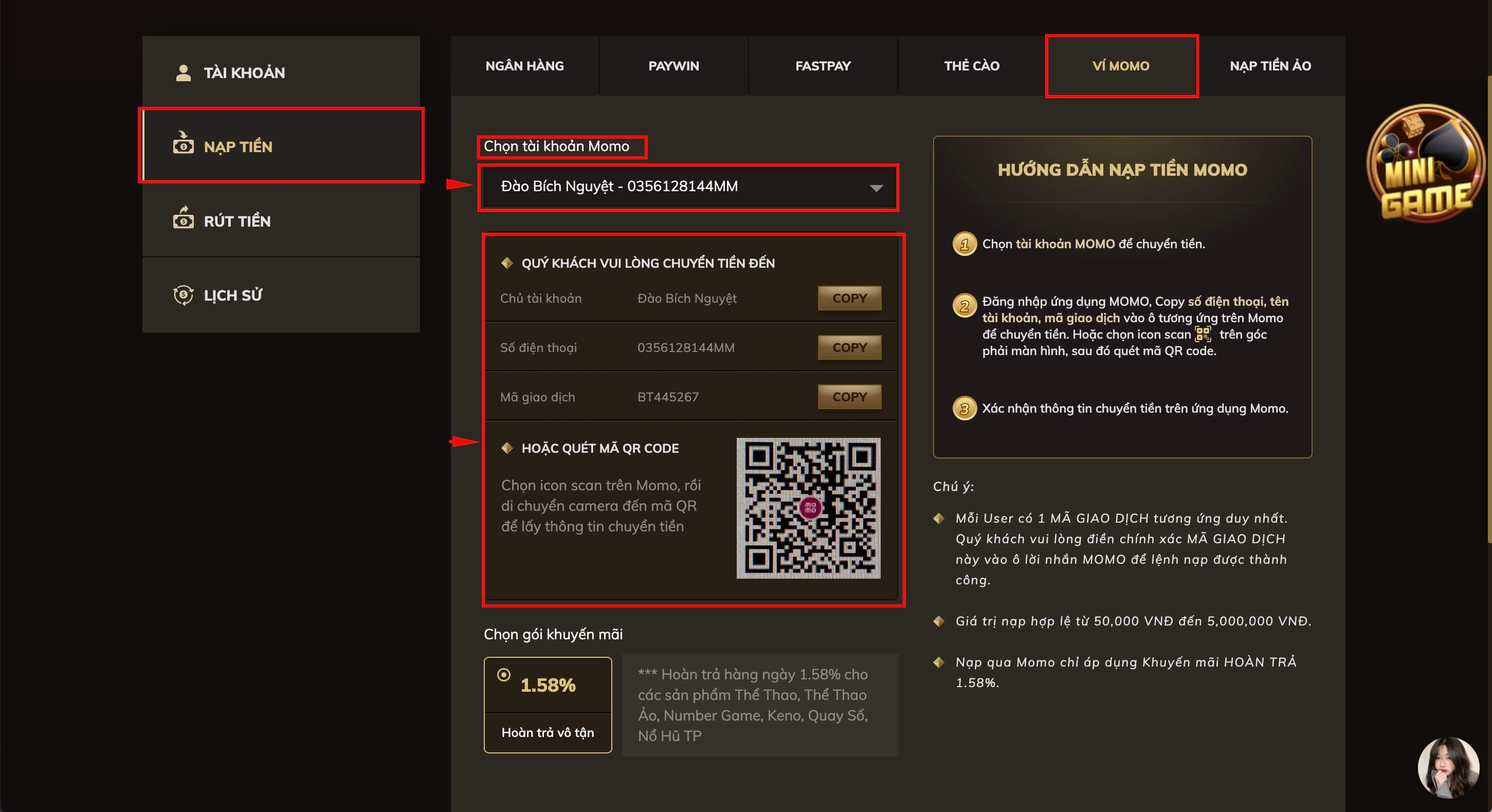This screenshot has width=1492, height=812.
Task: Switch to the Paywin tab
Action: [x=674, y=65]
